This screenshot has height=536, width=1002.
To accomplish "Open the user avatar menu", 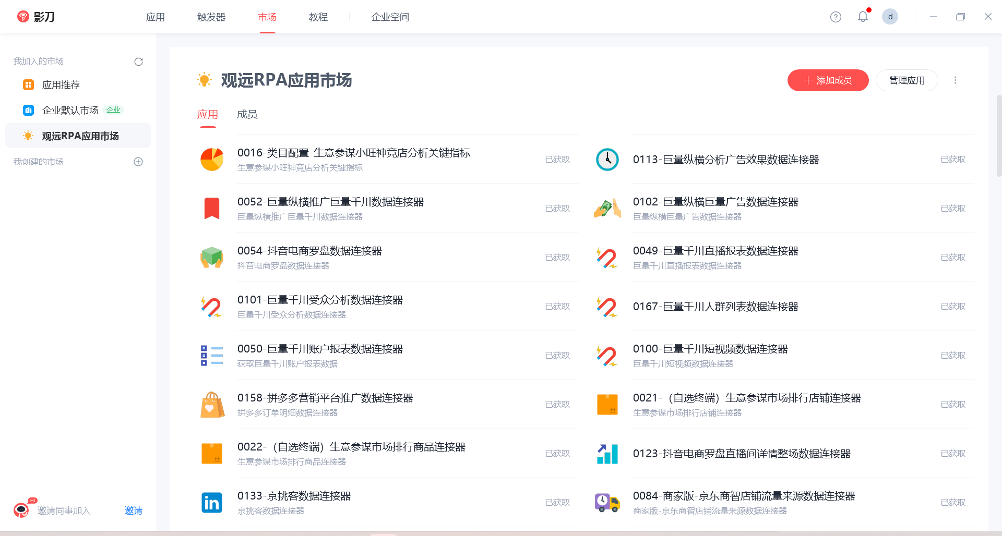I will pos(890,17).
